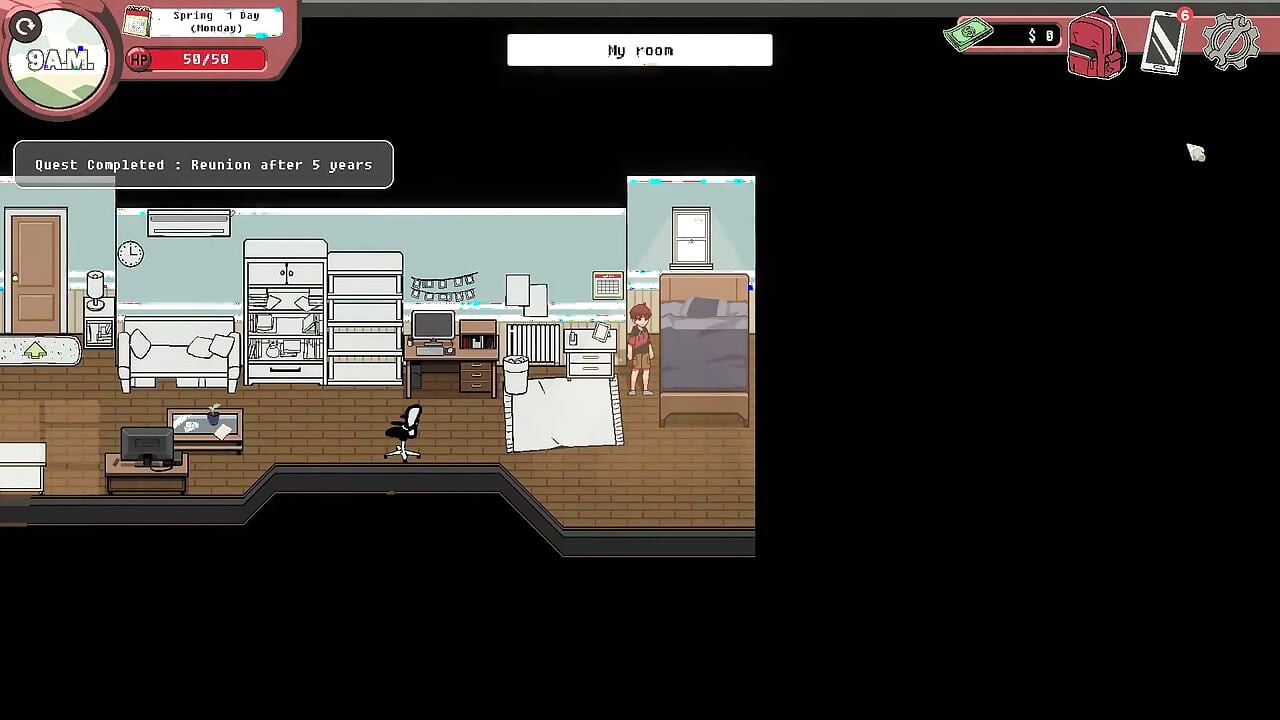Image resolution: width=1280 pixels, height=720 pixels.
Task: Click the wall calendar
Action: (607, 285)
